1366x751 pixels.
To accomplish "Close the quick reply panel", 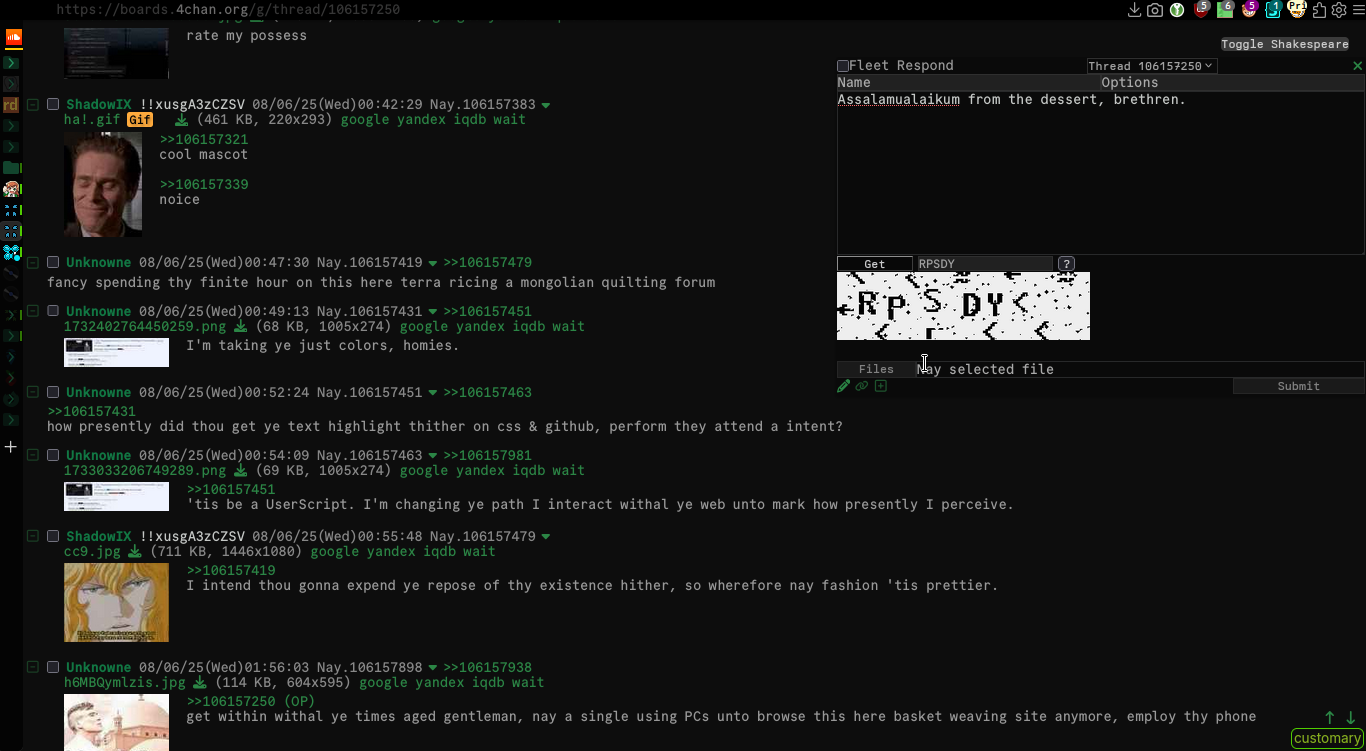I will point(1357,66).
